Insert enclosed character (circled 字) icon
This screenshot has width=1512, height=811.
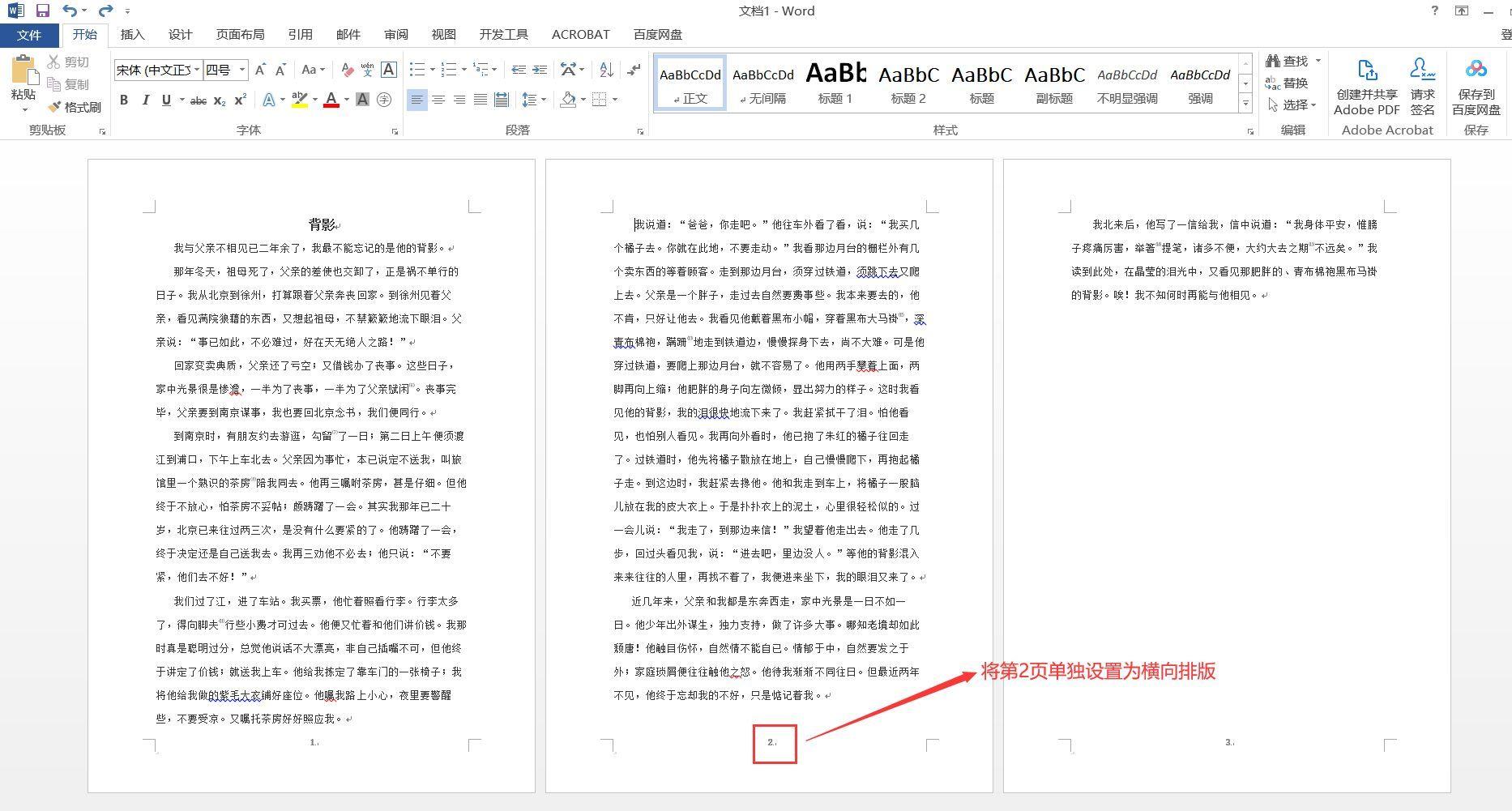click(x=384, y=100)
